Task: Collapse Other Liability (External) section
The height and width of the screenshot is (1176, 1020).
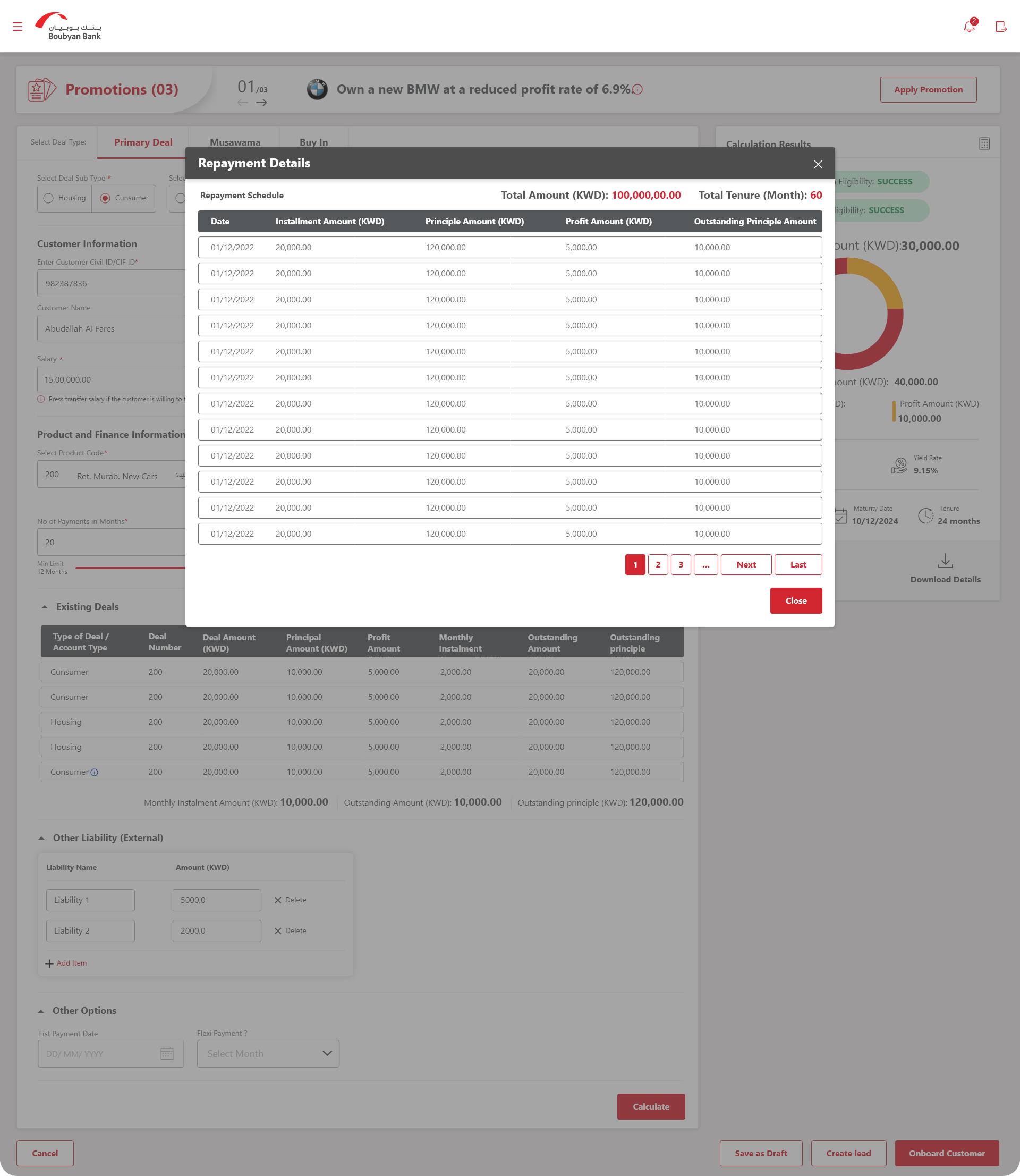Action: [41, 838]
